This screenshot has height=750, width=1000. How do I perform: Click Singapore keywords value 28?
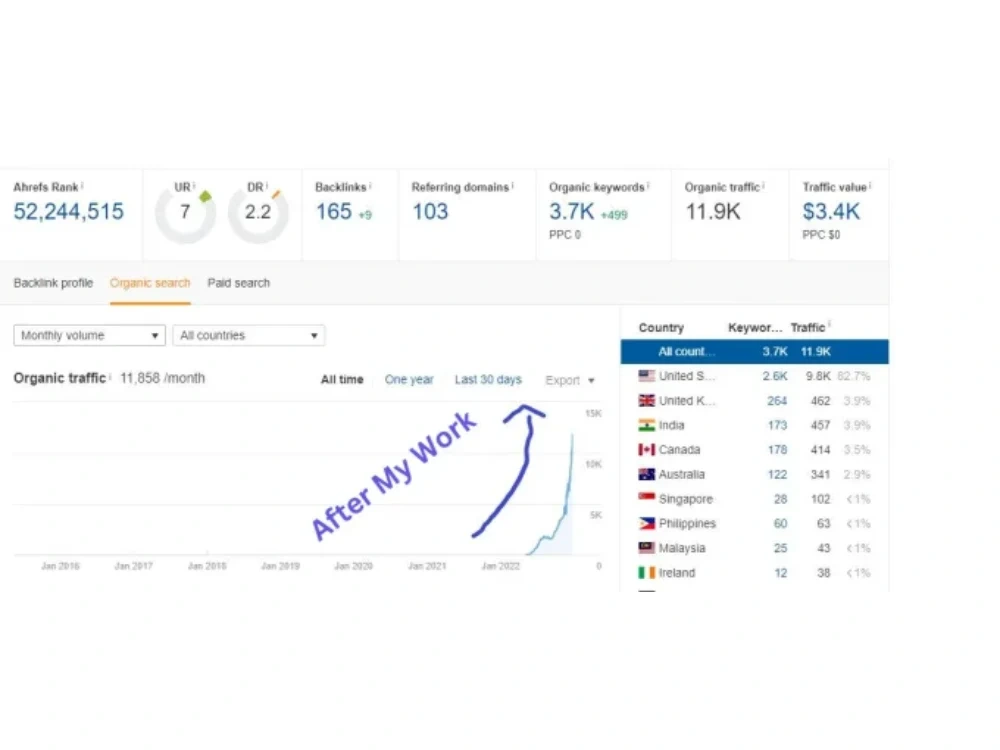[x=781, y=499]
